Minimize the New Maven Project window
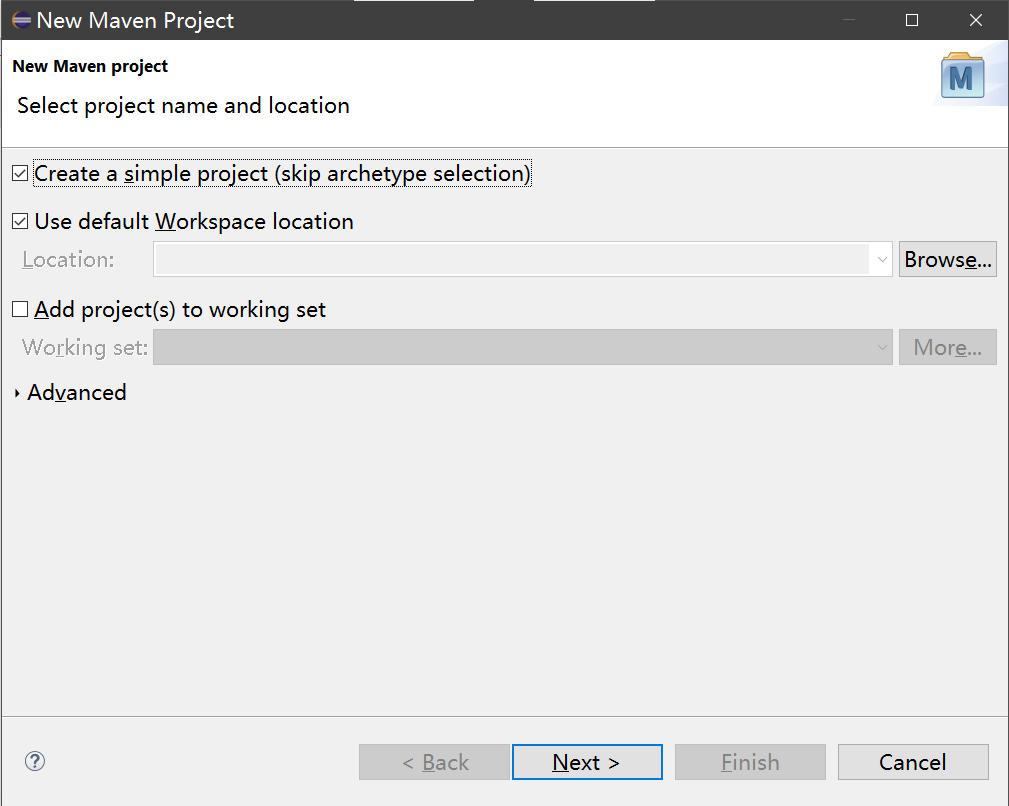The width and height of the screenshot is (1009, 806). pyautogui.click(x=847, y=20)
